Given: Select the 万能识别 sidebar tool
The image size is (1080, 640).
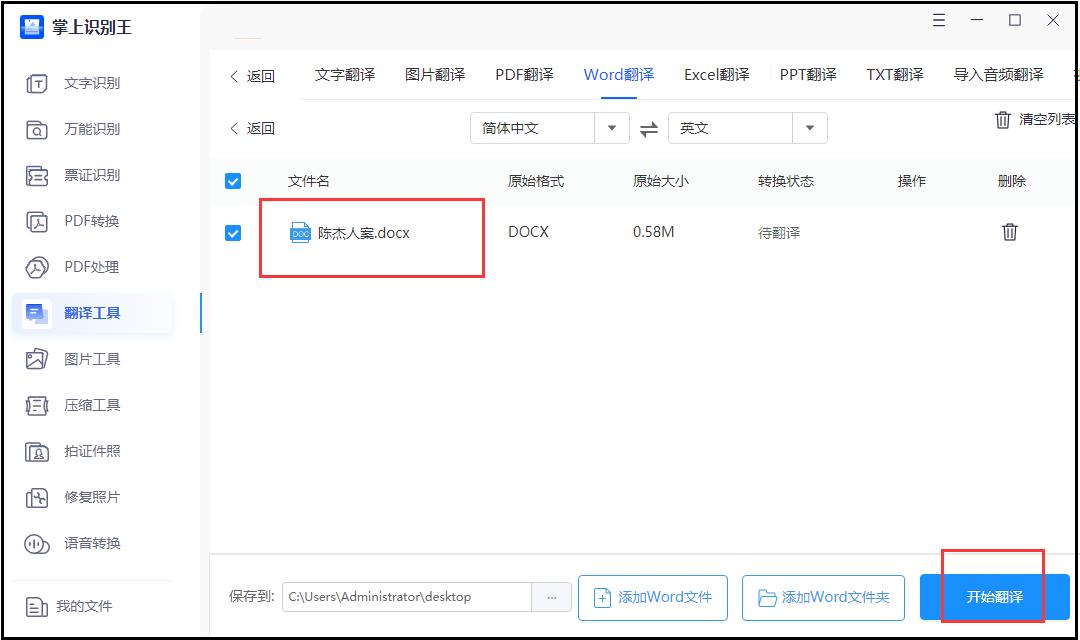Looking at the screenshot, I should (93, 129).
